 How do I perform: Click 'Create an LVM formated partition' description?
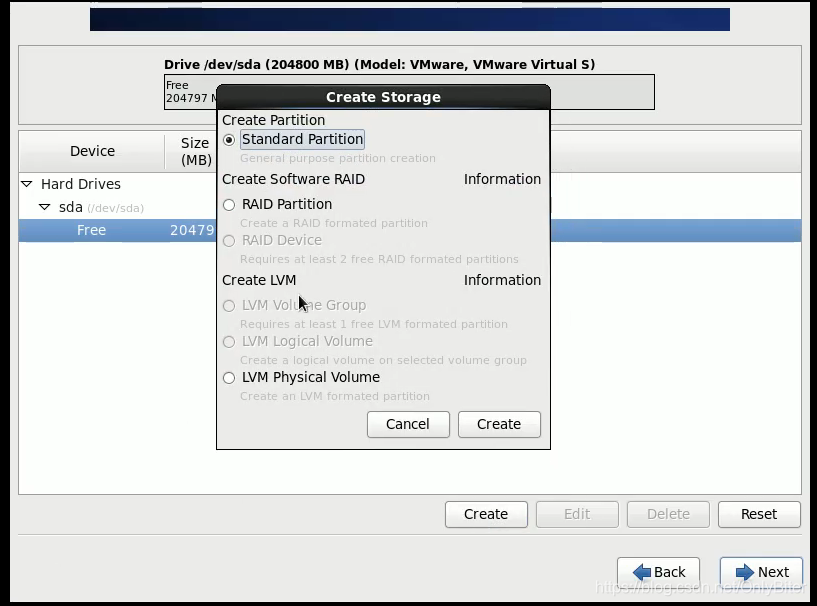click(x=335, y=396)
